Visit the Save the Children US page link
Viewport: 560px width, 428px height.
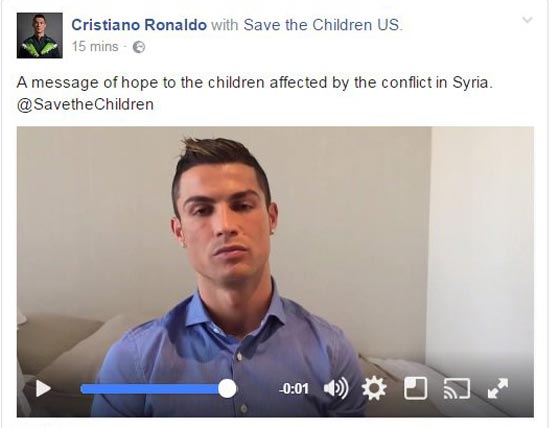(x=322, y=25)
